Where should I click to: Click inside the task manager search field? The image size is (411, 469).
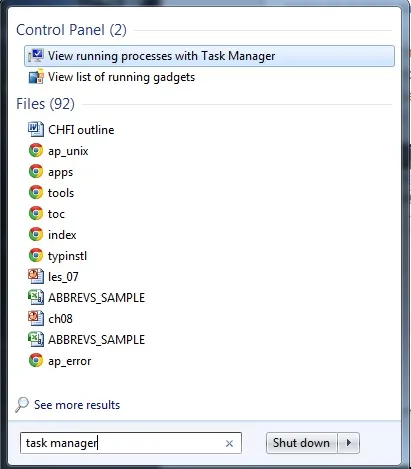tap(131, 443)
